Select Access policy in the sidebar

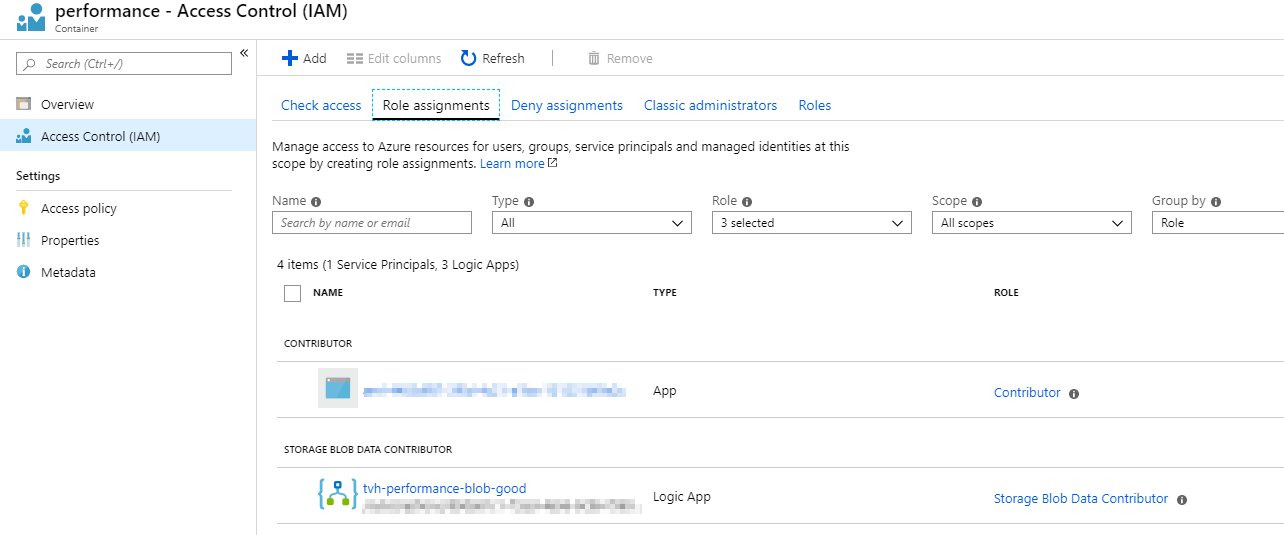pyautogui.click(x=78, y=208)
